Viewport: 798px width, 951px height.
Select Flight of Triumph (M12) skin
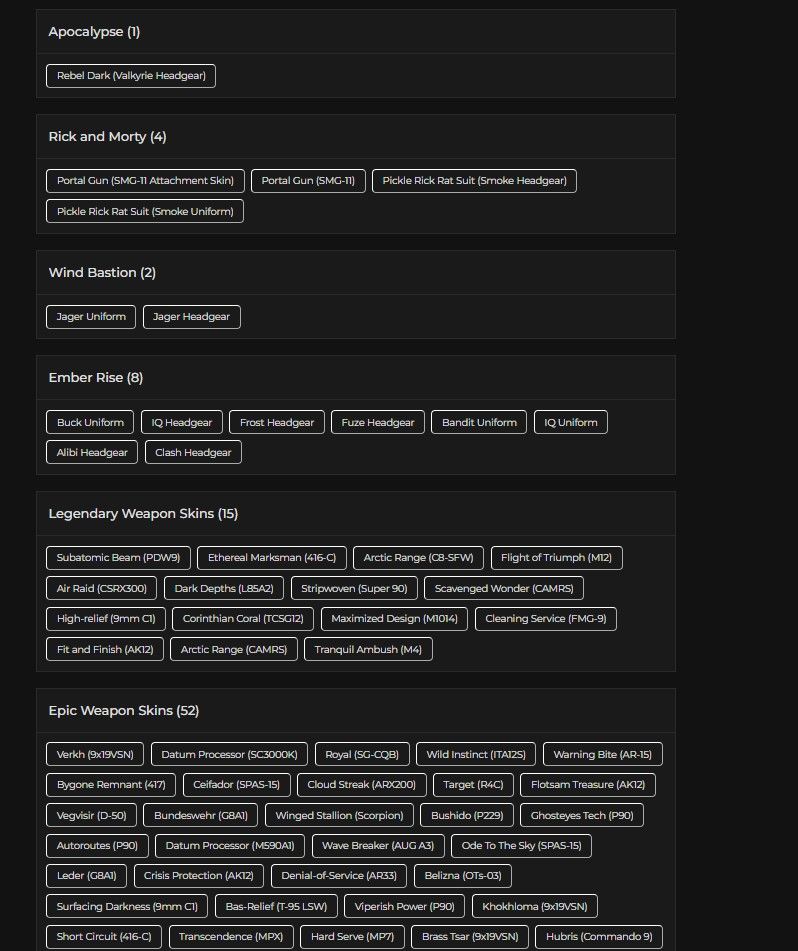pos(556,558)
